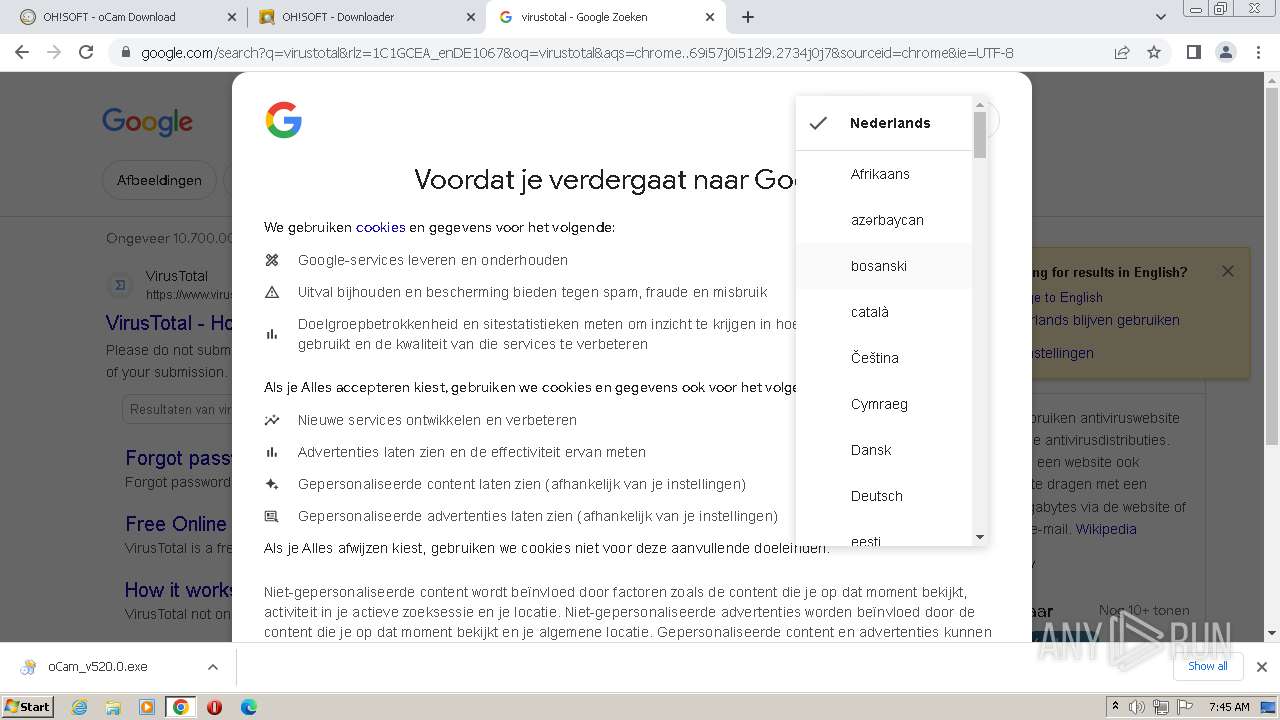Open the How it works result link
The width and height of the screenshot is (1280, 720).
179,590
